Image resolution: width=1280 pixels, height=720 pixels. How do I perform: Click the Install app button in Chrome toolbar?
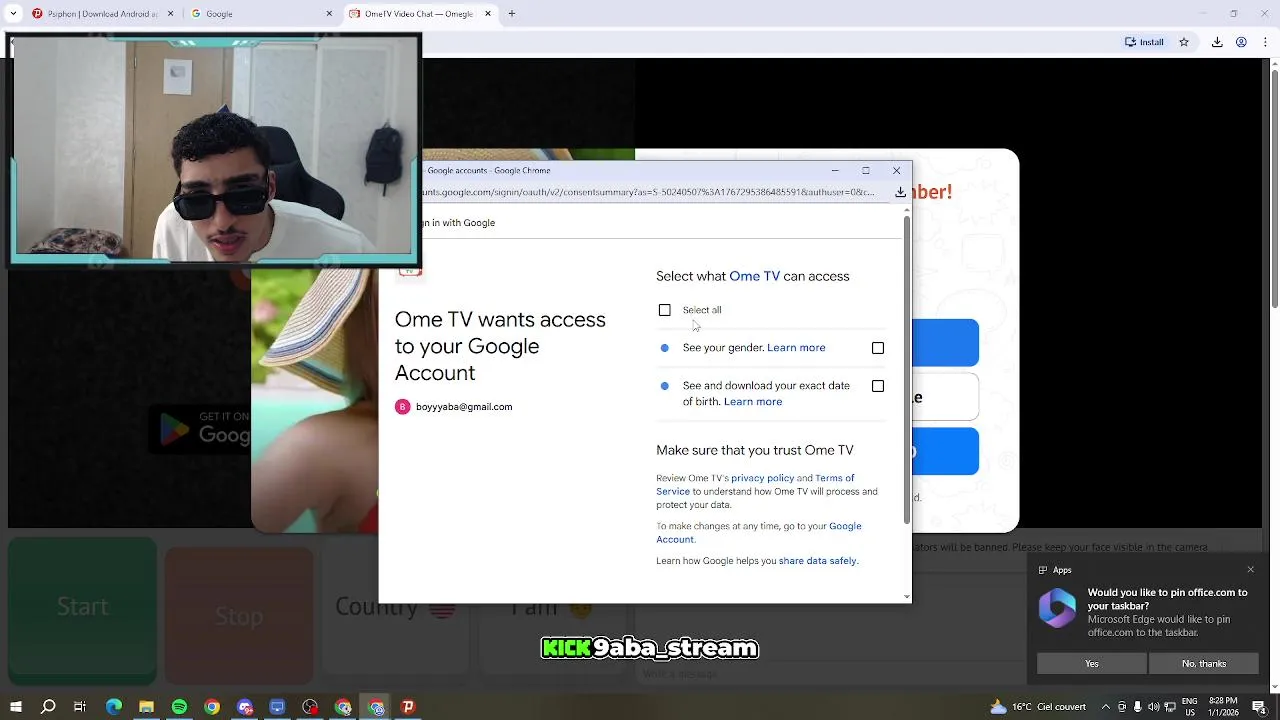coord(1145,42)
